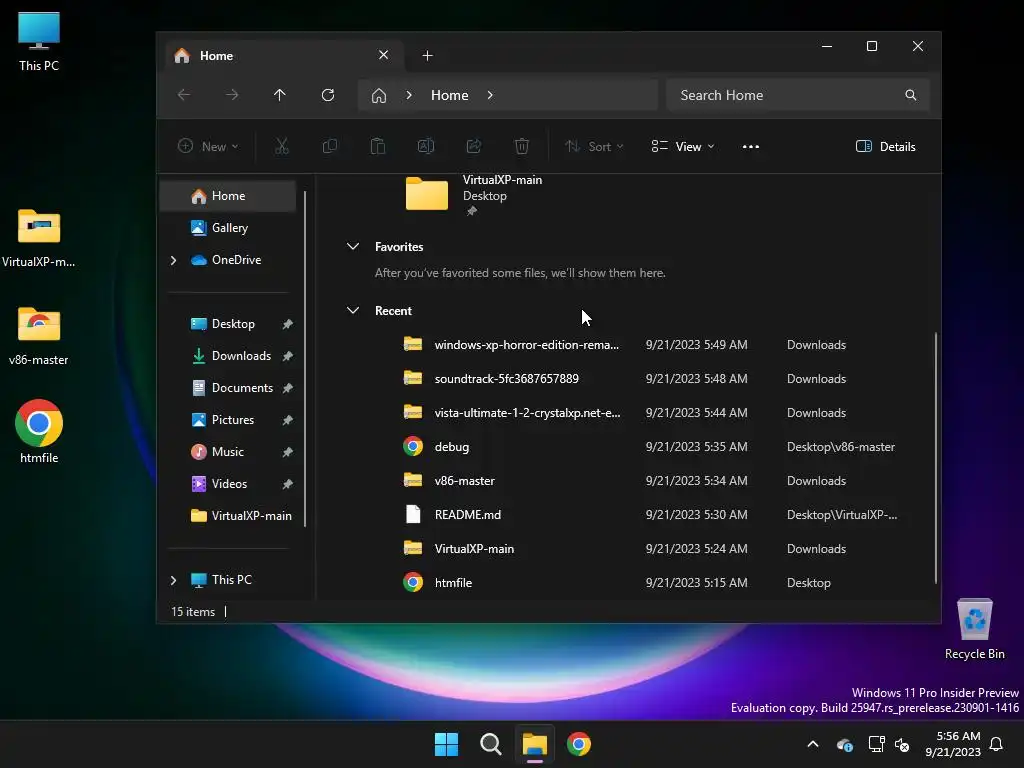
Task: Click the search magnifier in Search Home
Action: click(x=910, y=95)
